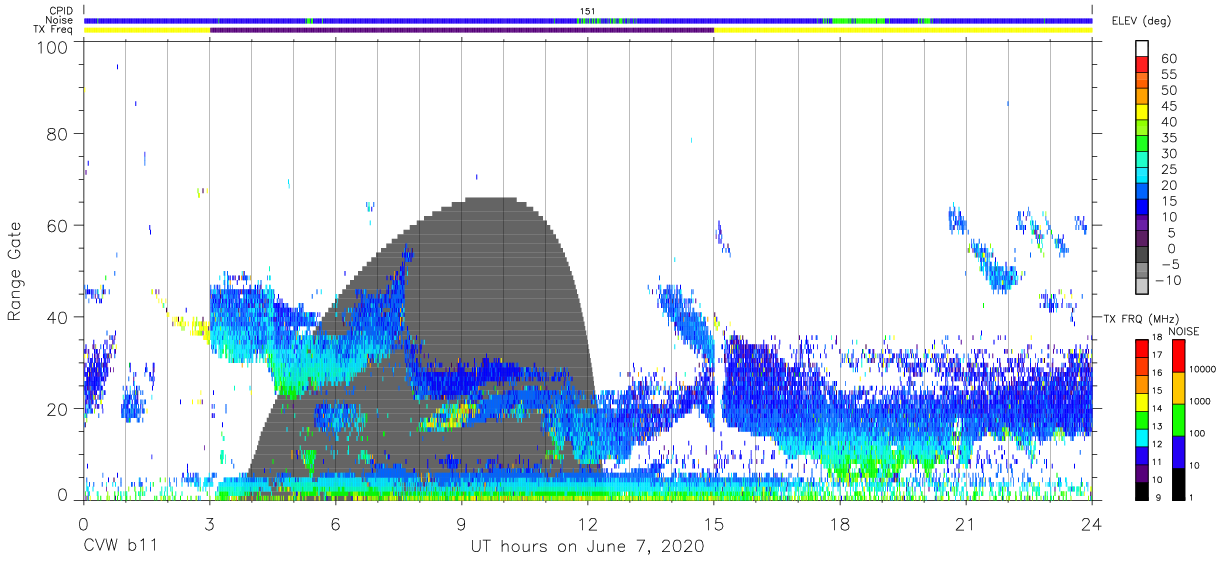Pick the red swatch in ELEV colorbar
The height and width of the screenshot is (567, 1228).
tap(1143, 64)
